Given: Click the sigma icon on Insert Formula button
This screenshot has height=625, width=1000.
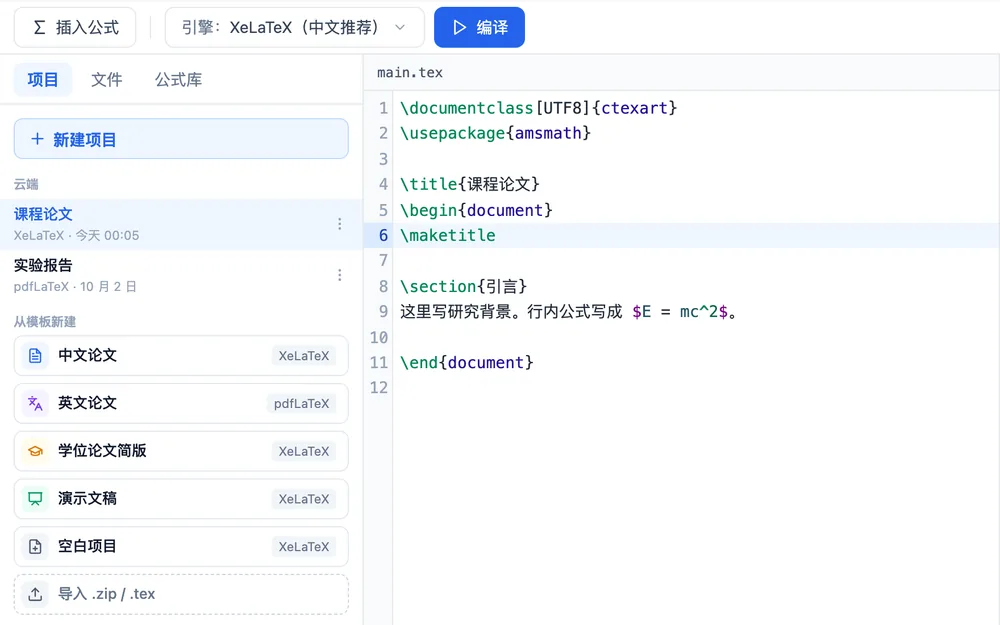Looking at the screenshot, I should [x=40, y=27].
